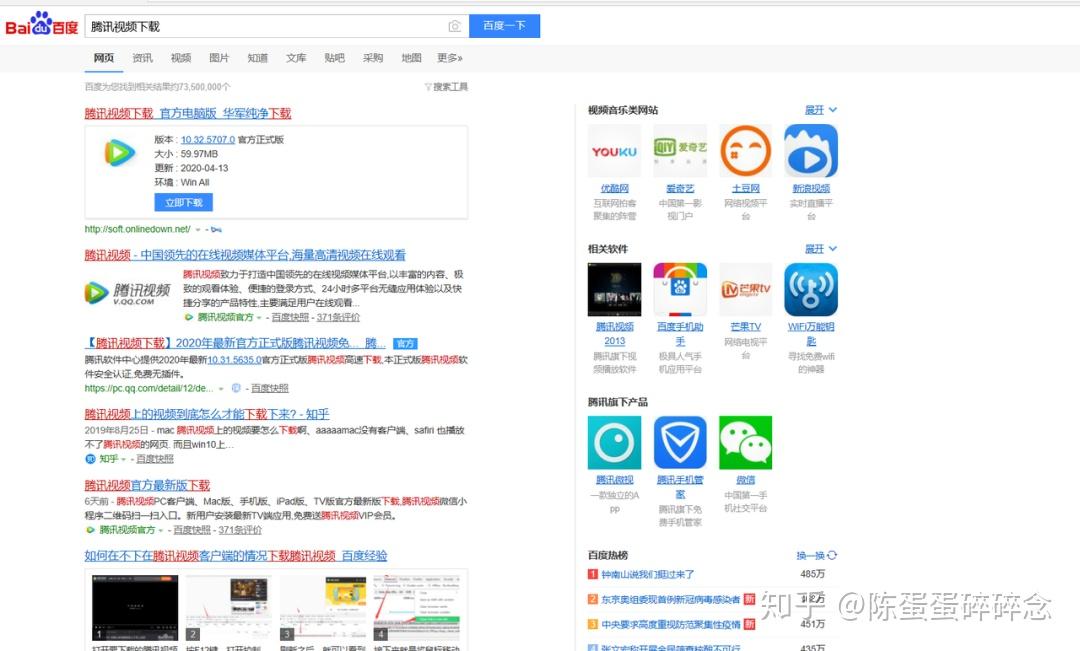Open 【腾讯视频下载】2020年最新官方正式版 result

click(235, 343)
